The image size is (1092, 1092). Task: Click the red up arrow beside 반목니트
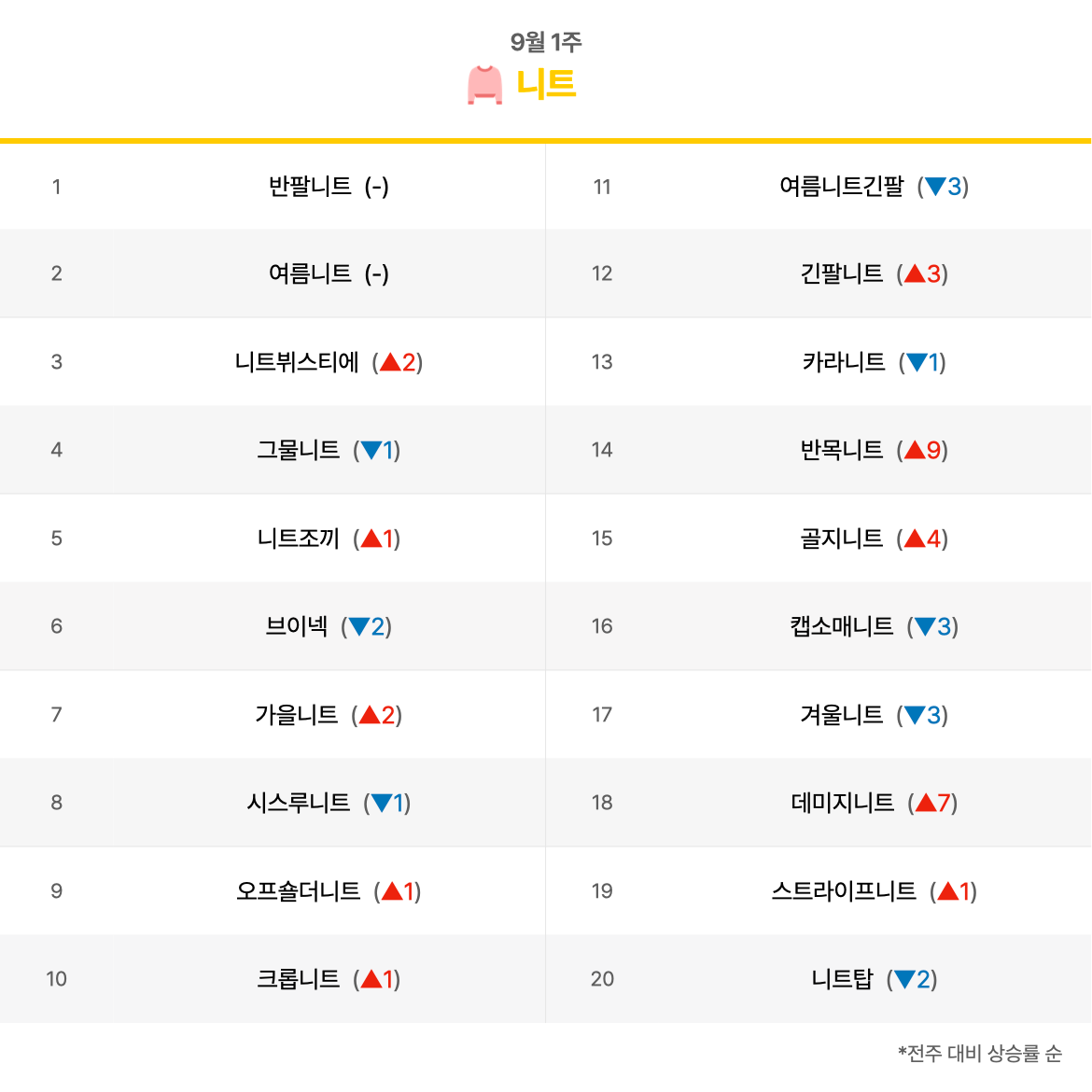(915, 451)
